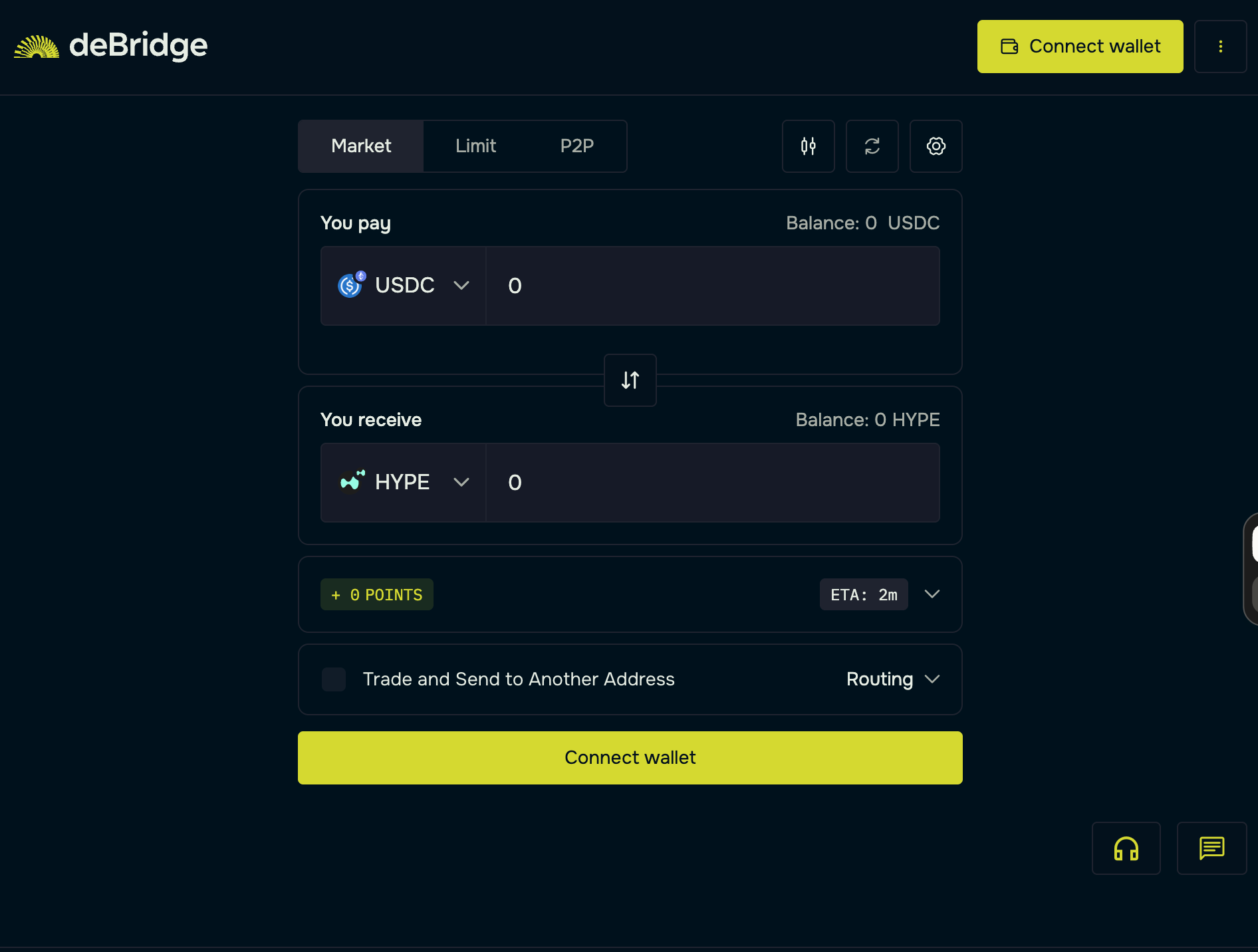Expand the Routing dropdown
Viewport: 1258px width, 952px height.
point(892,679)
